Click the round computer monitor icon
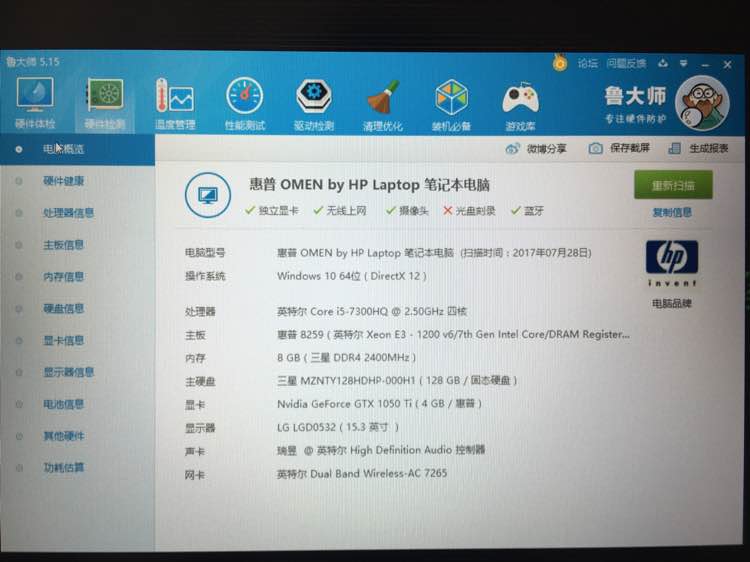750x562 pixels. click(208, 195)
